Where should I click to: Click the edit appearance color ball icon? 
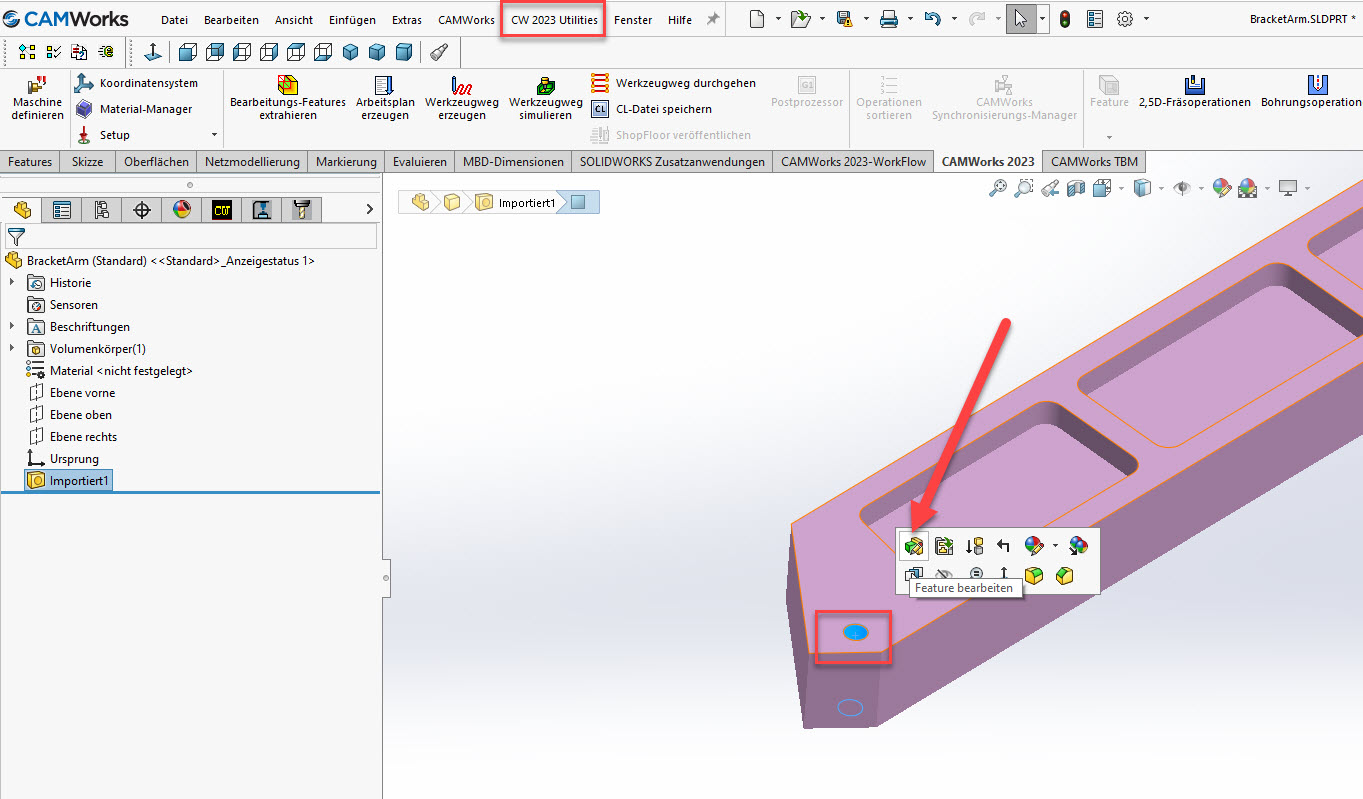pyautogui.click(x=1221, y=187)
